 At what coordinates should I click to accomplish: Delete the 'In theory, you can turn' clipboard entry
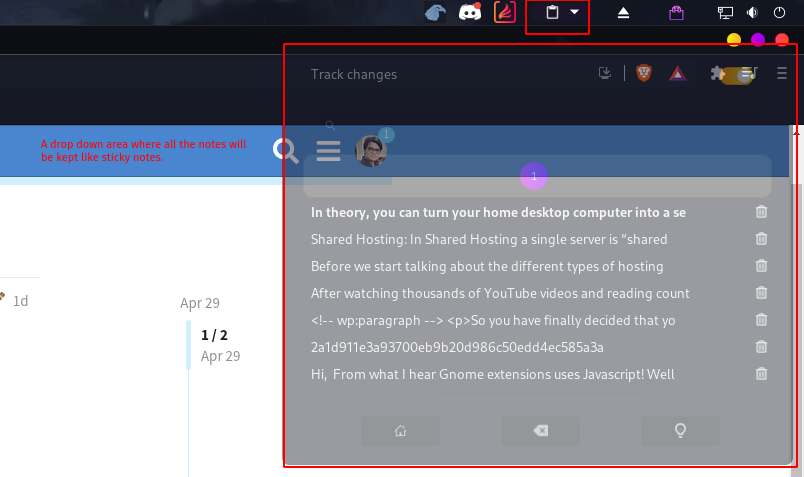pos(761,212)
